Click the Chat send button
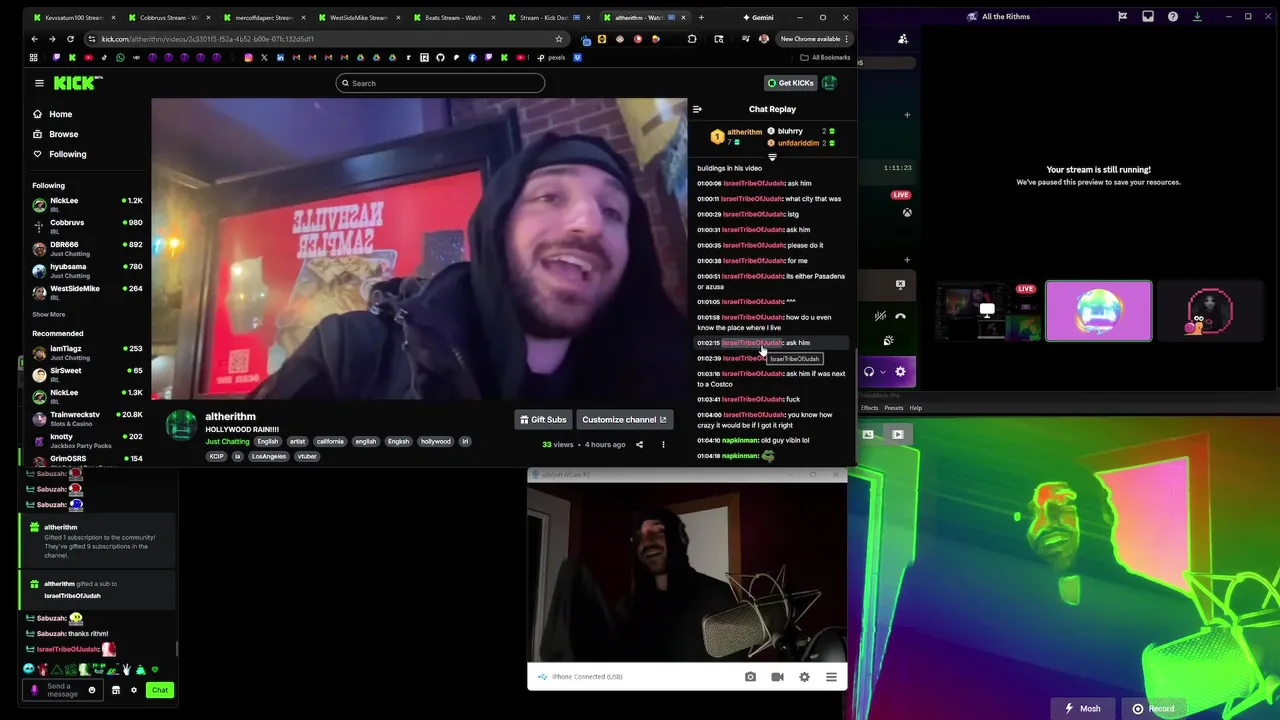This screenshot has width=1280, height=720. 160,690
